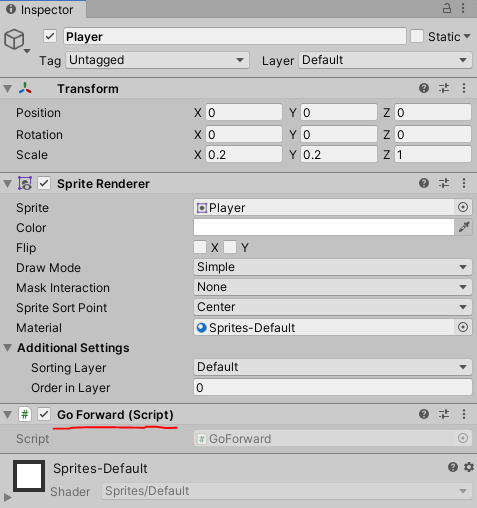Disable the Sprite Renderer component checkbox
The image size is (477, 508).
pyautogui.click(x=44, y=183)
